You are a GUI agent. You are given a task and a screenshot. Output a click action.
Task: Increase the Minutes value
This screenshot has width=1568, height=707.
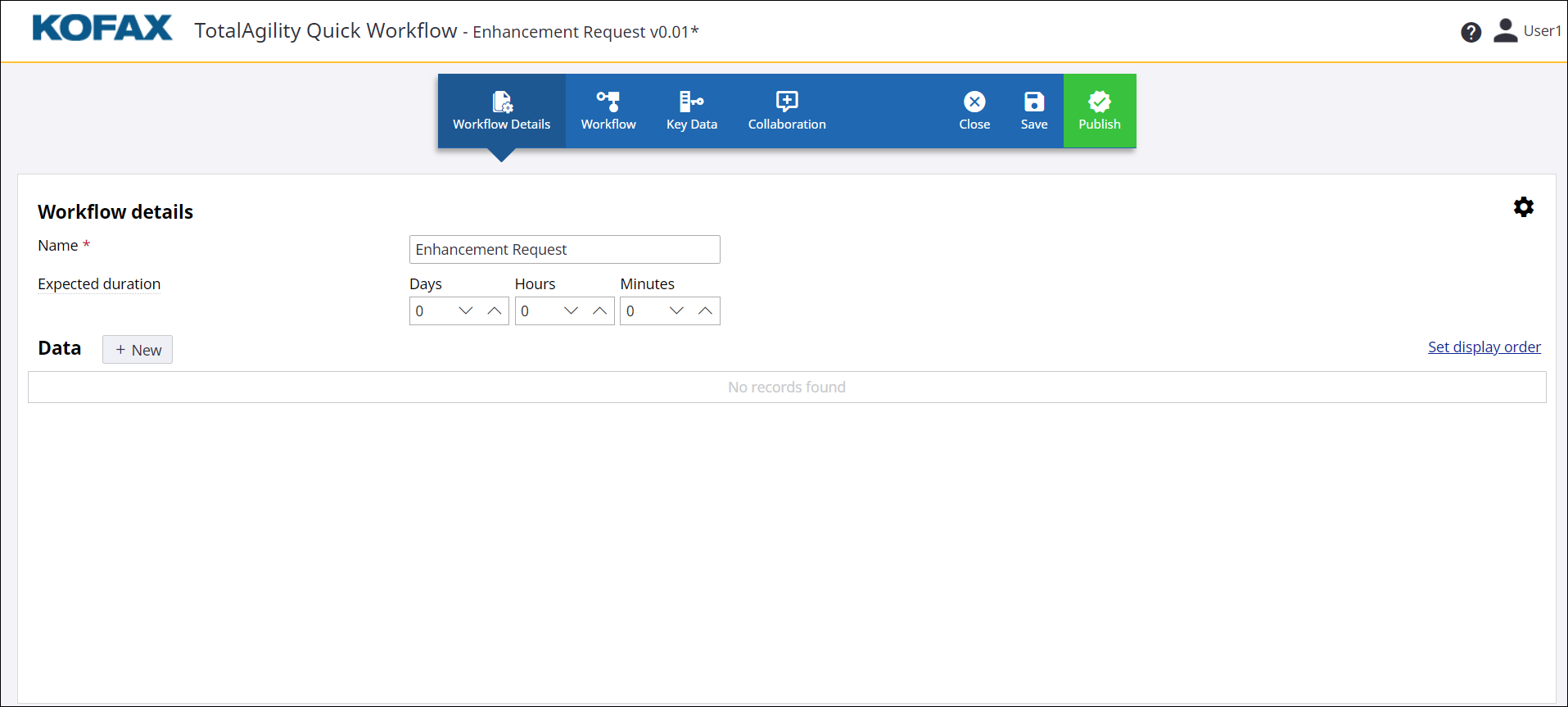[x=705, y=310]
